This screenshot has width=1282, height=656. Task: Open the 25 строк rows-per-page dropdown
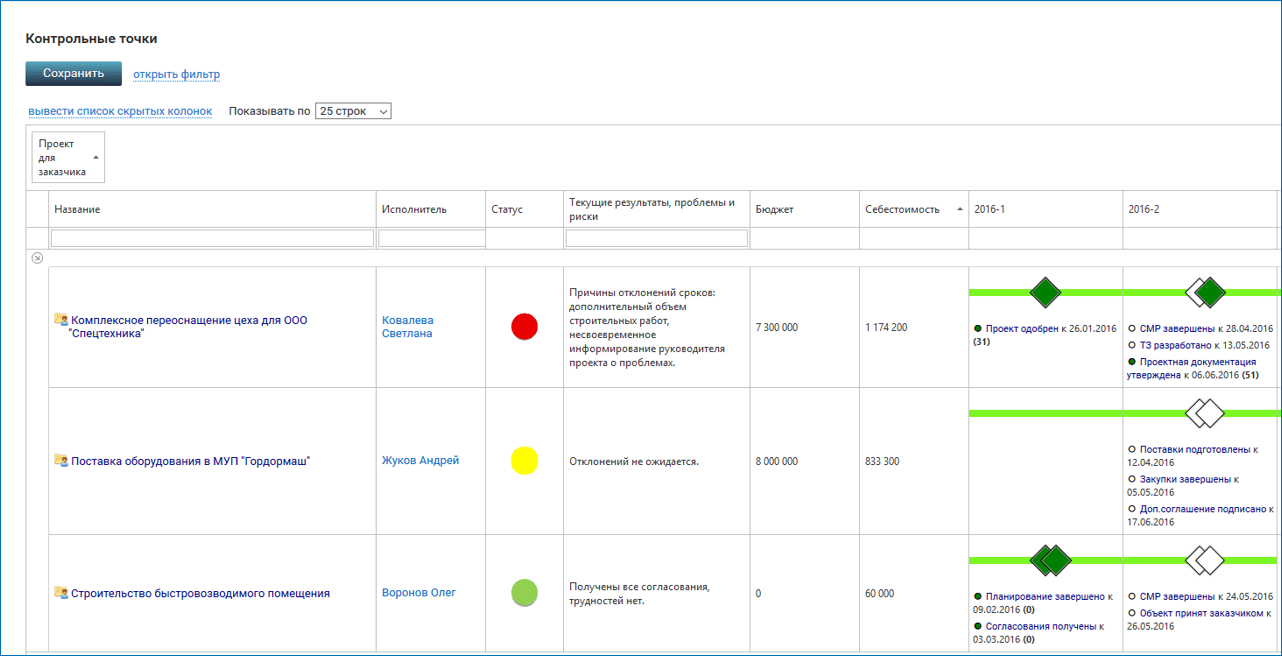353,111
